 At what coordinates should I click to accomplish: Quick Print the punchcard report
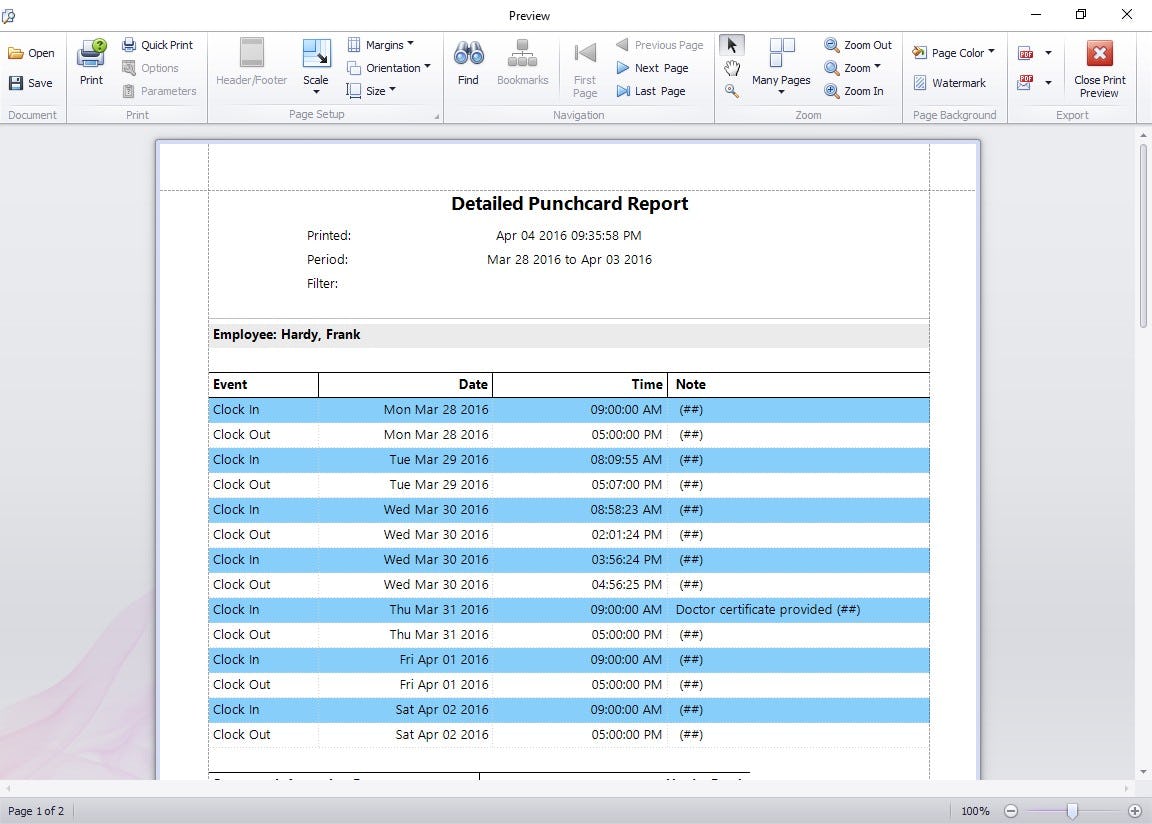158,44
